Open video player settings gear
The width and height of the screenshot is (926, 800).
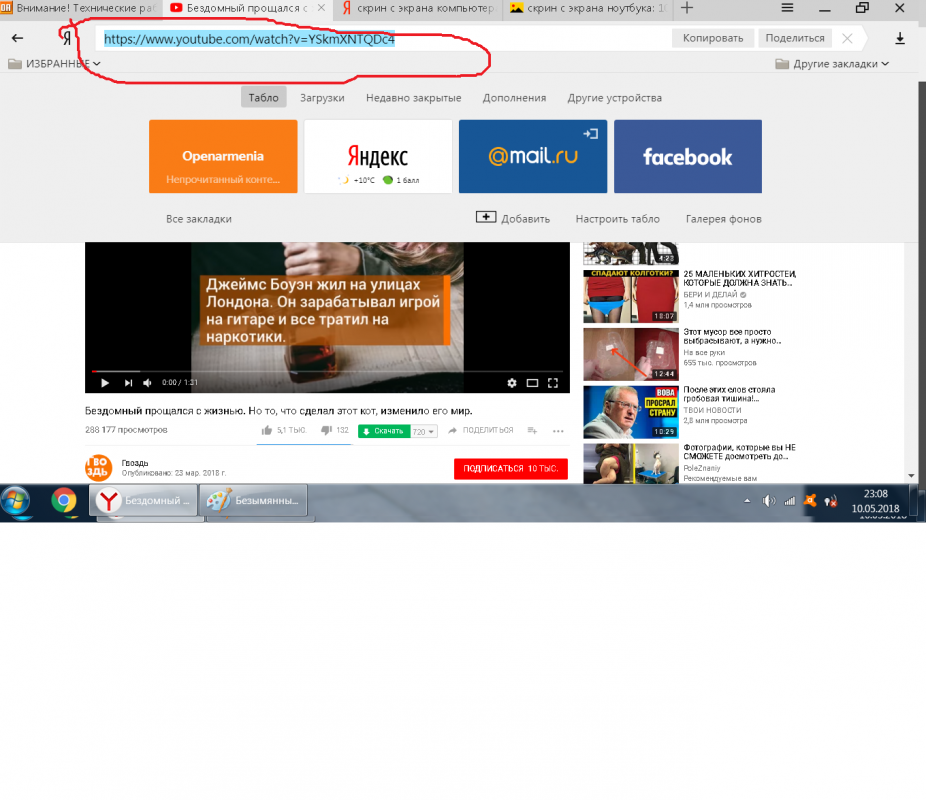[512, 383]
